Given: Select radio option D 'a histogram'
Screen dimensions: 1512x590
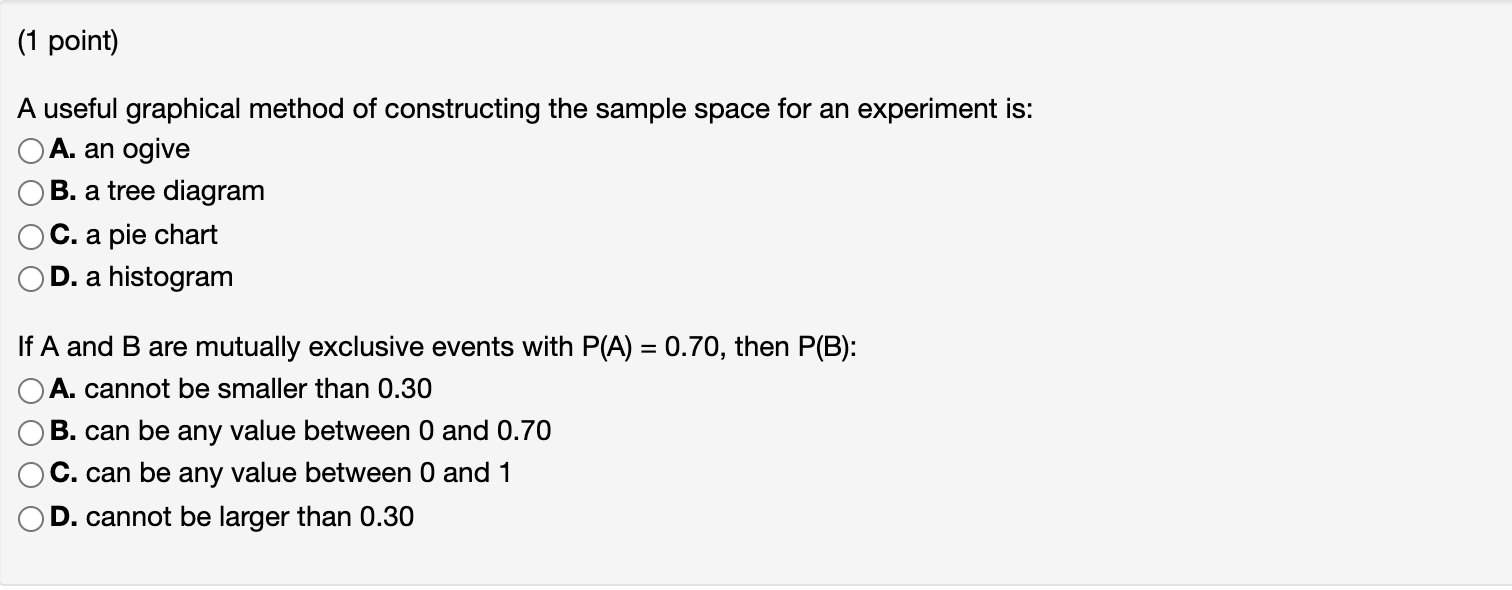Looking at the screenshot, I should 29,277.
